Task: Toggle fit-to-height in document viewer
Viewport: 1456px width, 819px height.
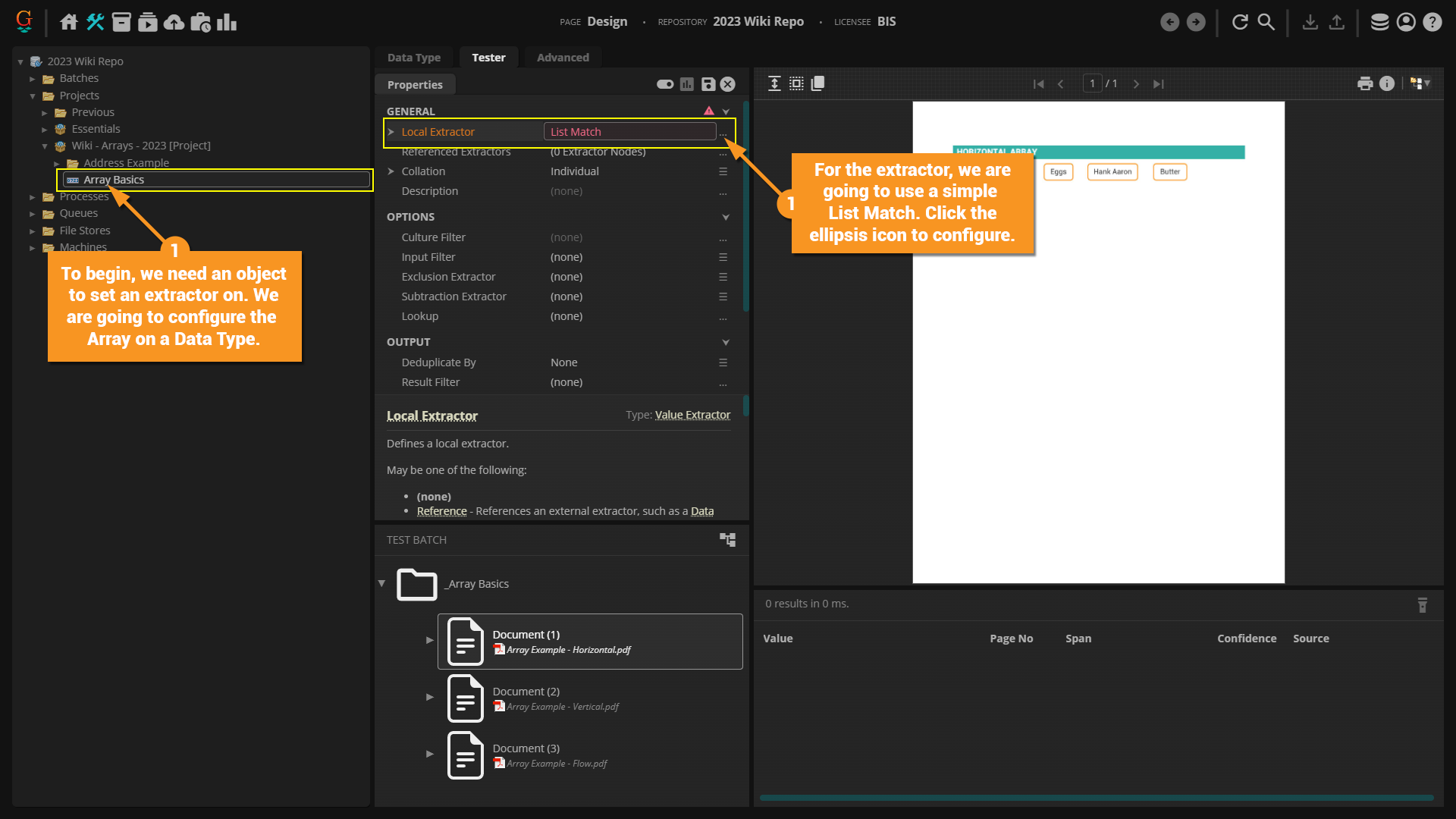Action: click(774, 83)
